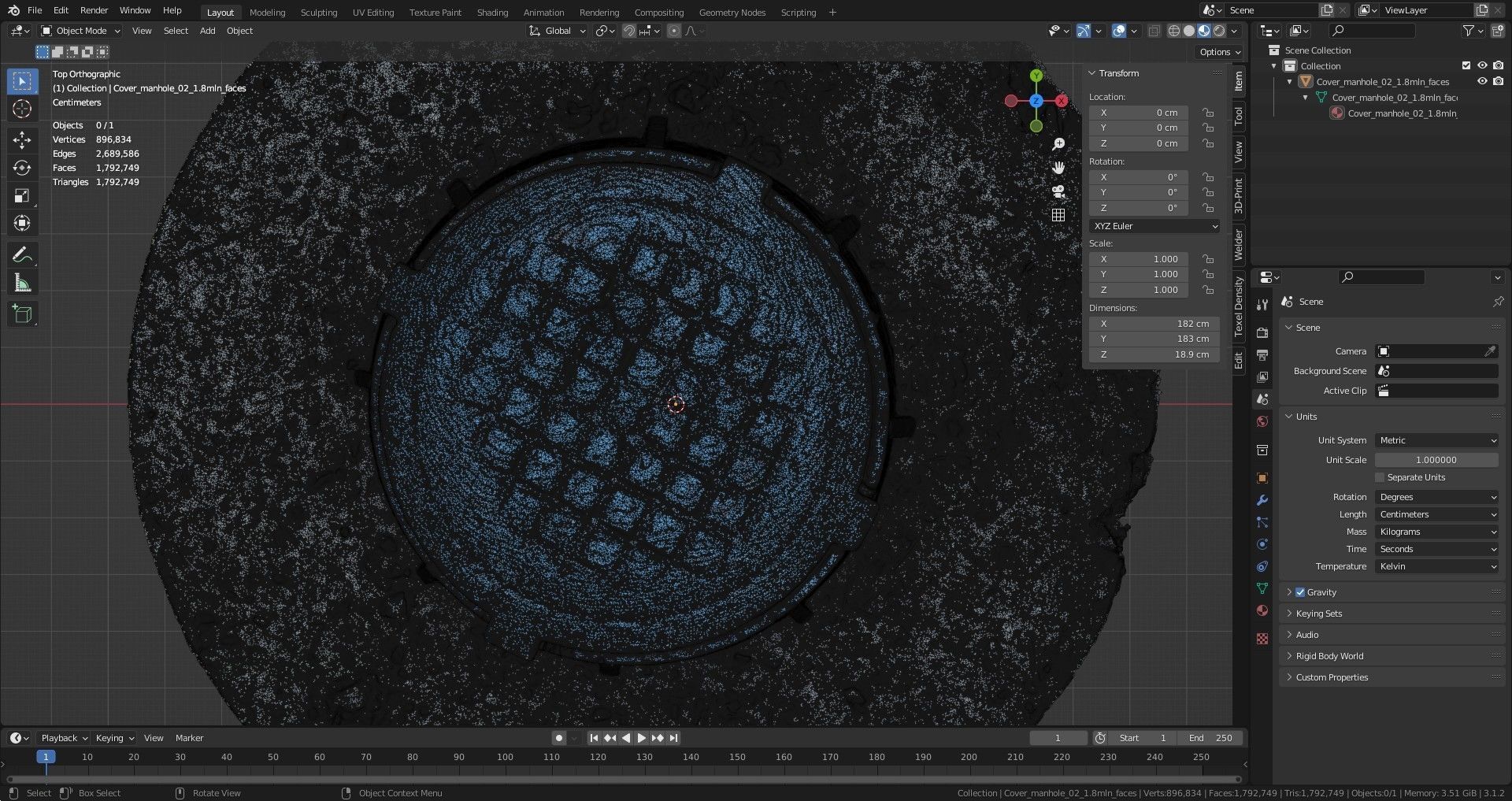Image resolution: width=1512 pixels, height=801 pixels.
Task: Open the Render menu
Action: (94, 10)
